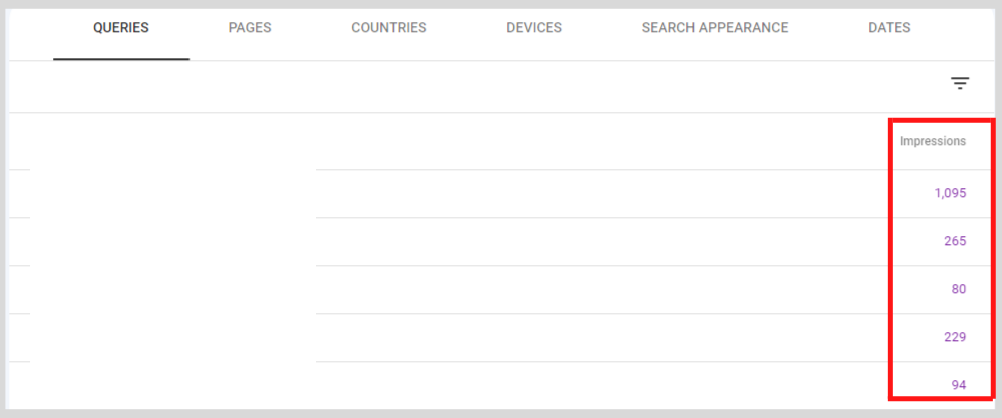This screenshot has width=1002, height=418.
Task: Open the filter rows icon
Action: (x=960, y=83)
